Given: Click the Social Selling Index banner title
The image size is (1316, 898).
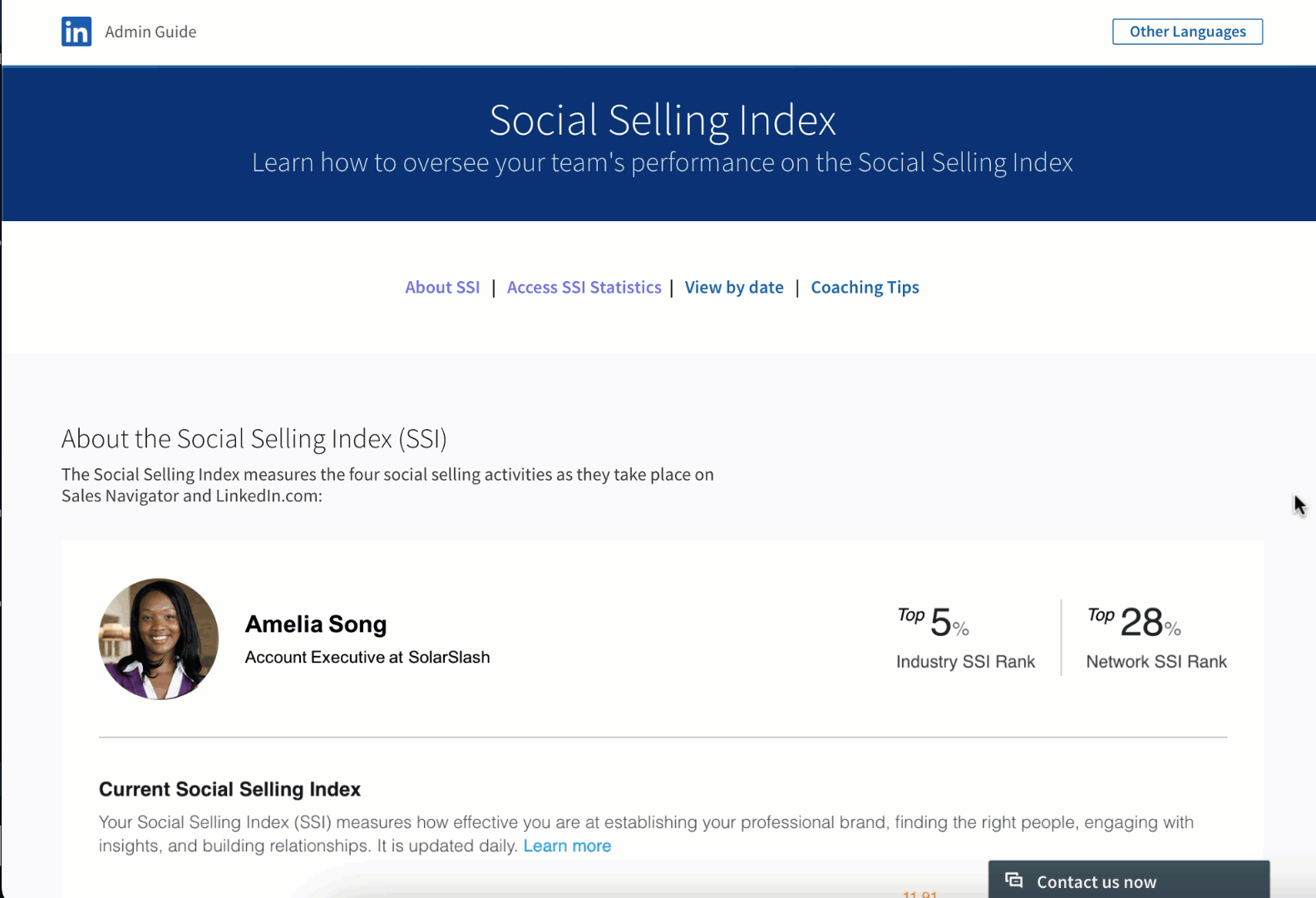Looking at the screenshot, I should (663, 120).
